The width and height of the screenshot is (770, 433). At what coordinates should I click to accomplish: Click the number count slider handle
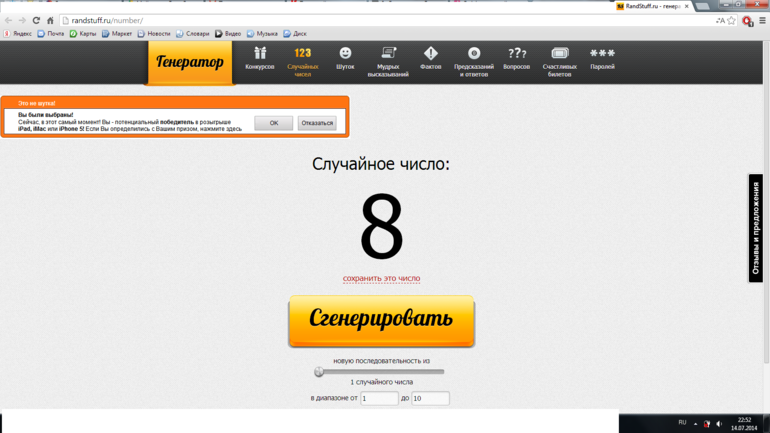pos(319,372)
